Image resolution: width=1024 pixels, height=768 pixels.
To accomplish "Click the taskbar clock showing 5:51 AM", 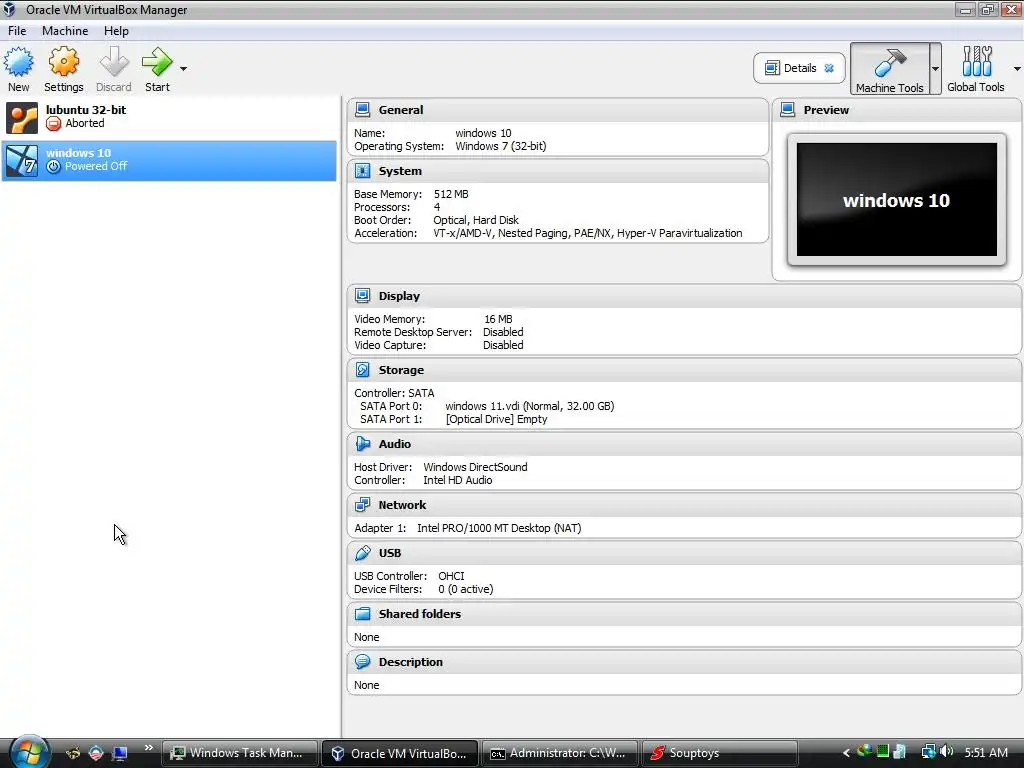I will tap(986, 753).
